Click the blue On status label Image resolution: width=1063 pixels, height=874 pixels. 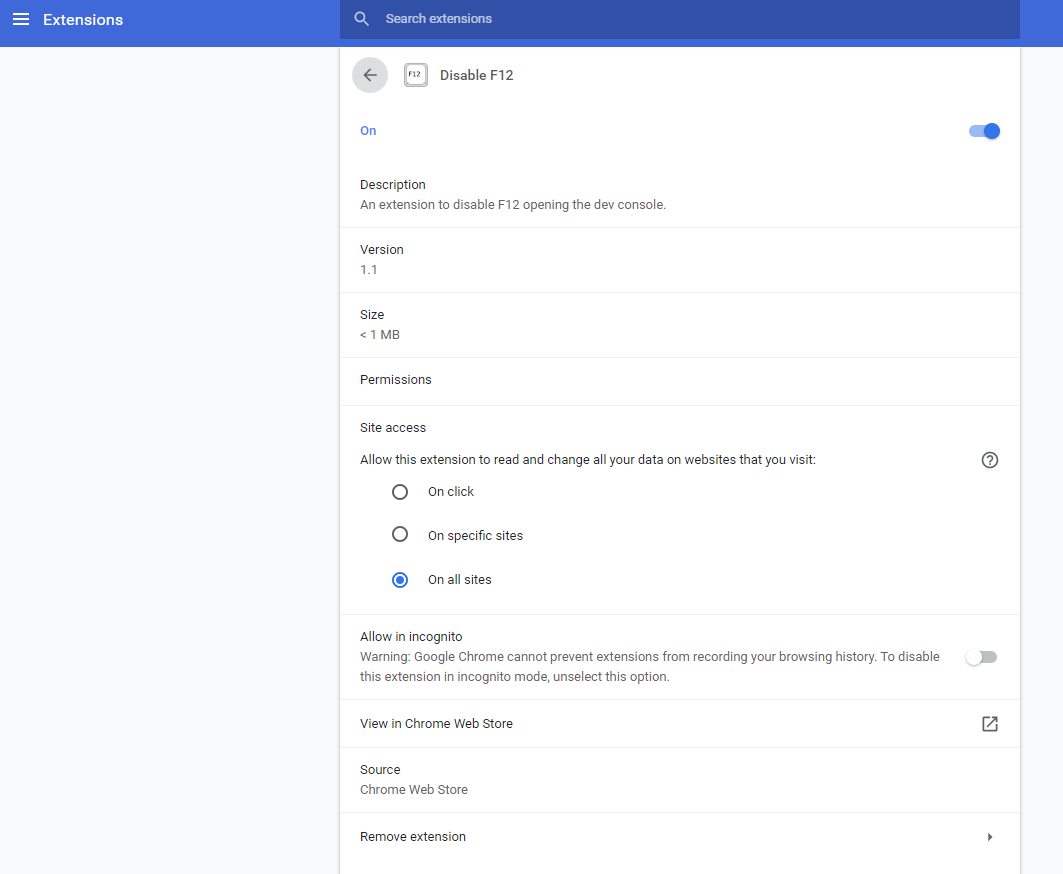[x=367, y=131]
